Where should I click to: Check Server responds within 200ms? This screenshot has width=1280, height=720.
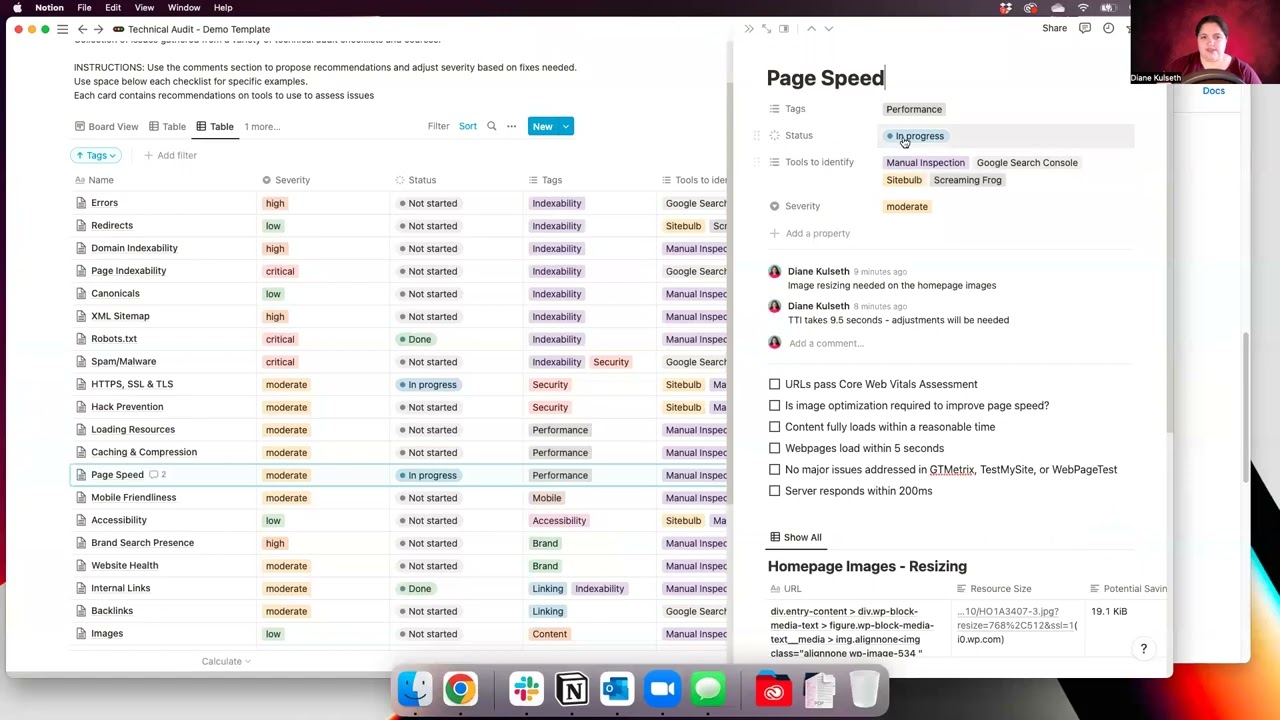774,491
